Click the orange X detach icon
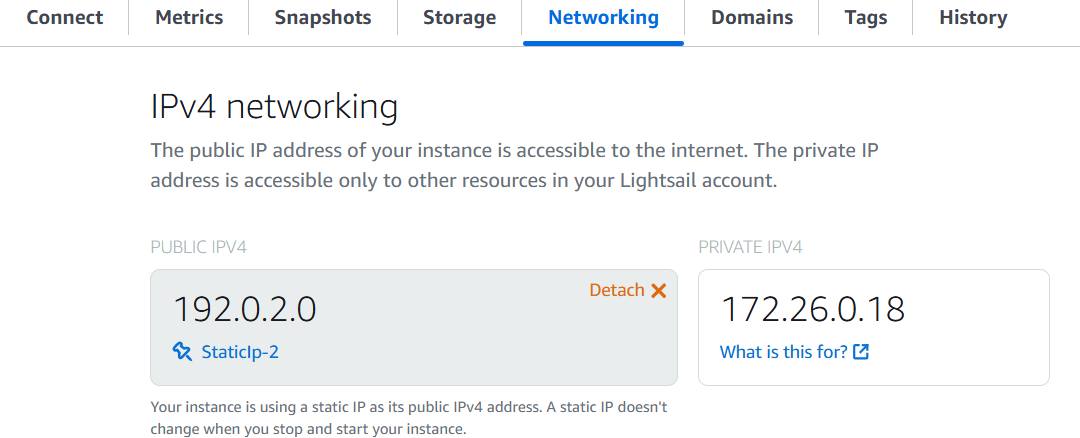1080x438 pixels. pyautogui.click(x=658, y=291)
